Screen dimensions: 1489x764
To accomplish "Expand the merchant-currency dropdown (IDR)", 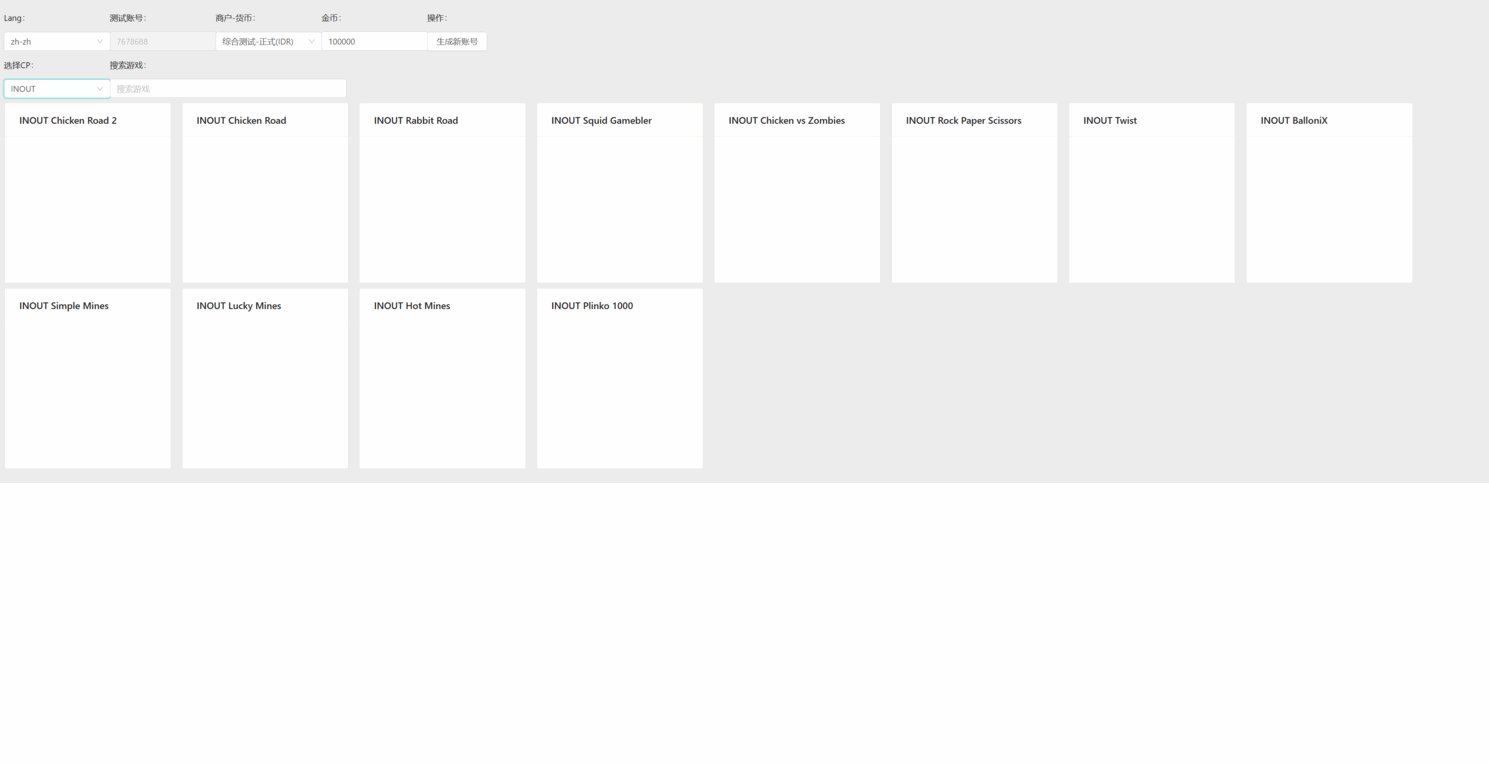I will (x=267, y=41).
